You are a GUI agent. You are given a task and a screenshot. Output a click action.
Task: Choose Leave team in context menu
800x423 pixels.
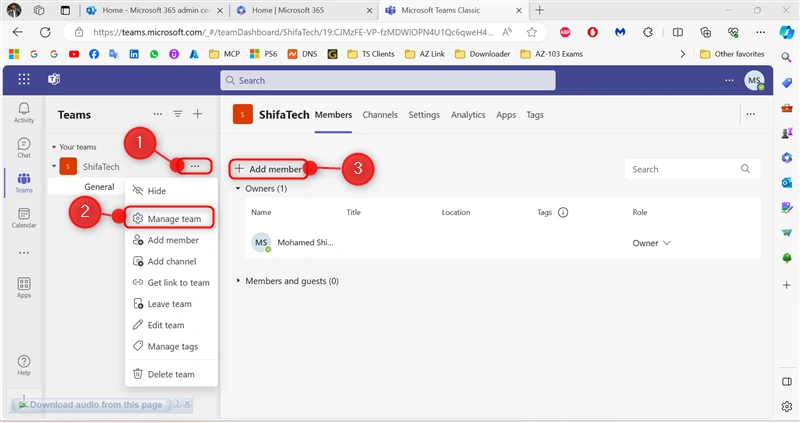pos(171,304)
